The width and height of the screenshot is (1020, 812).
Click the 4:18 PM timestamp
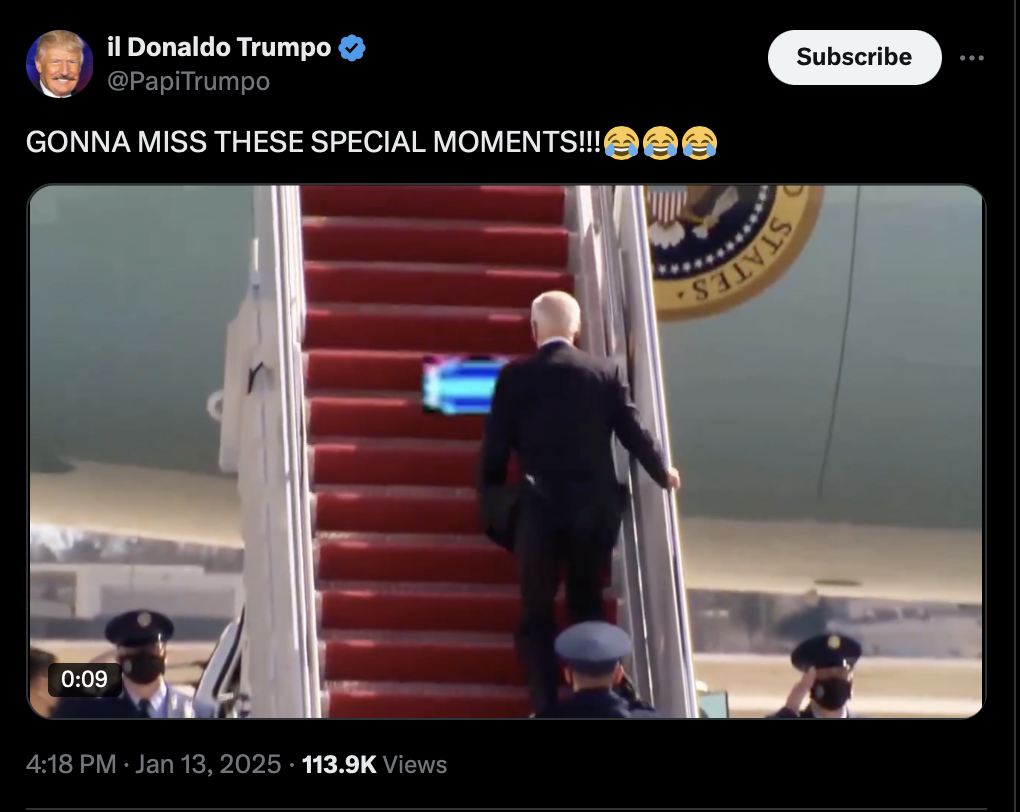click(x=71, y=764)
